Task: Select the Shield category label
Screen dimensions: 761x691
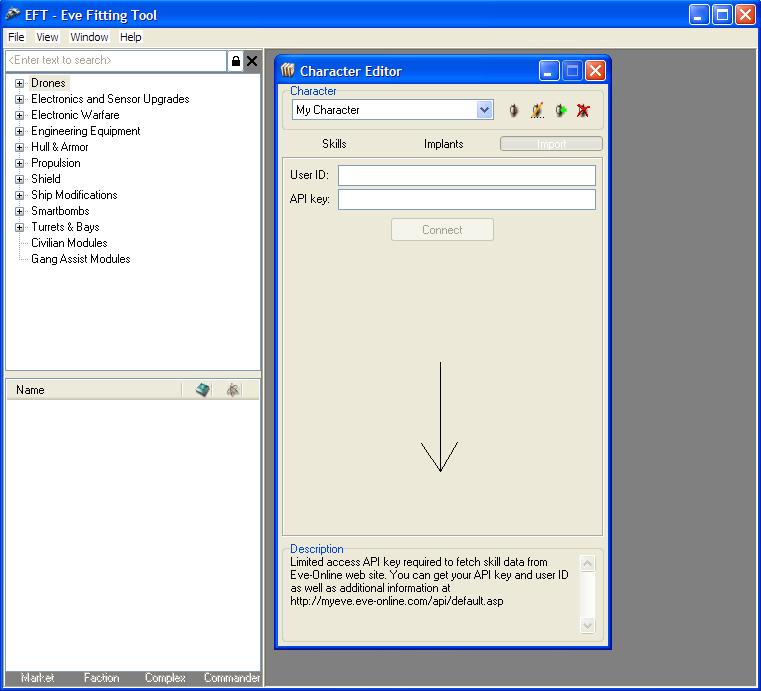Action: pos(46,179)
